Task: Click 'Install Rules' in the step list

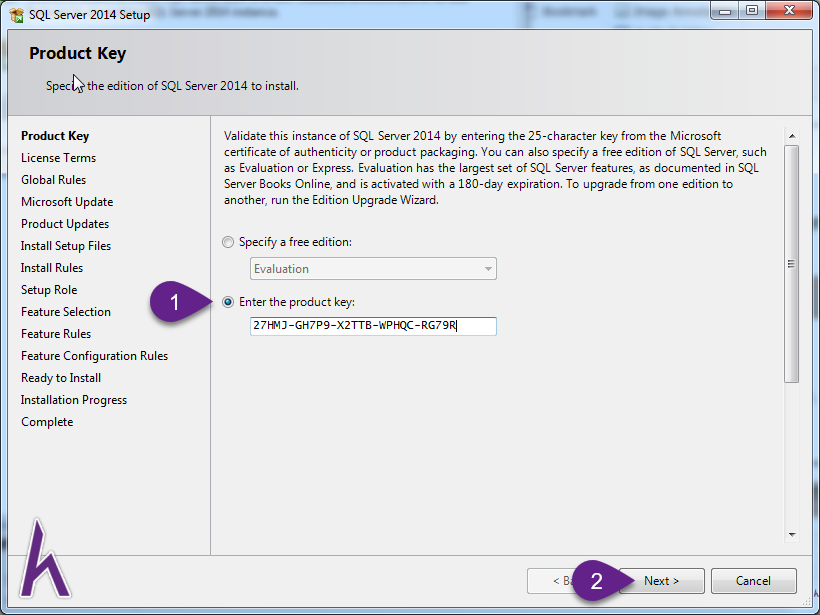Action: [x=52, y=268]
